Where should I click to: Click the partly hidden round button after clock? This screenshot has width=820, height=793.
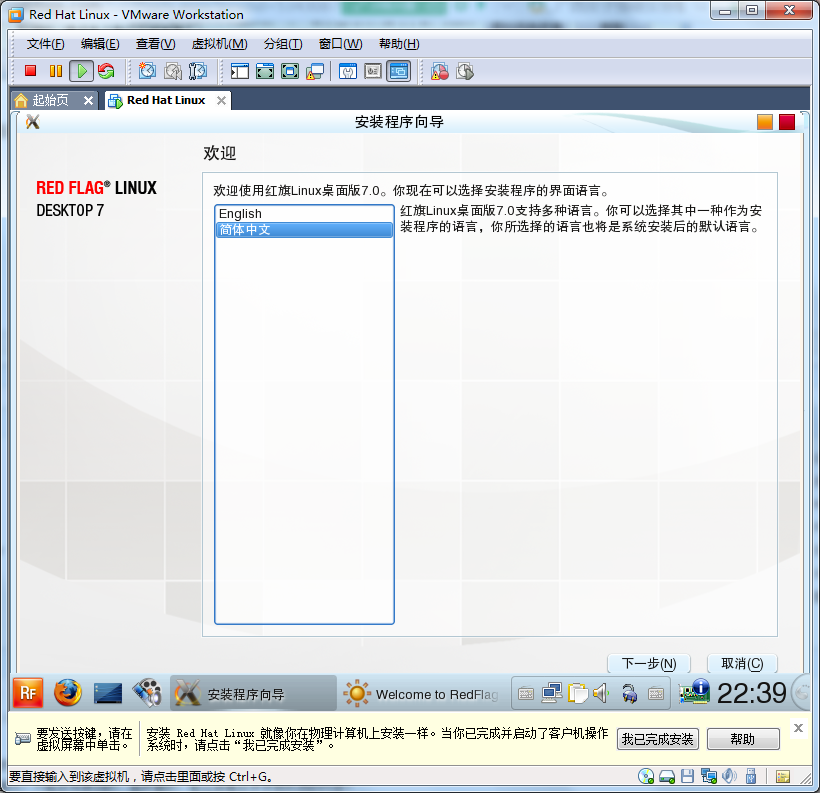802,693
